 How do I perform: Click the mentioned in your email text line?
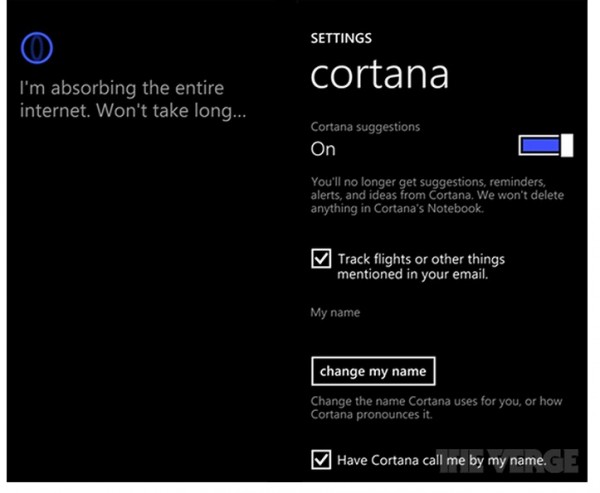[412, 274]
